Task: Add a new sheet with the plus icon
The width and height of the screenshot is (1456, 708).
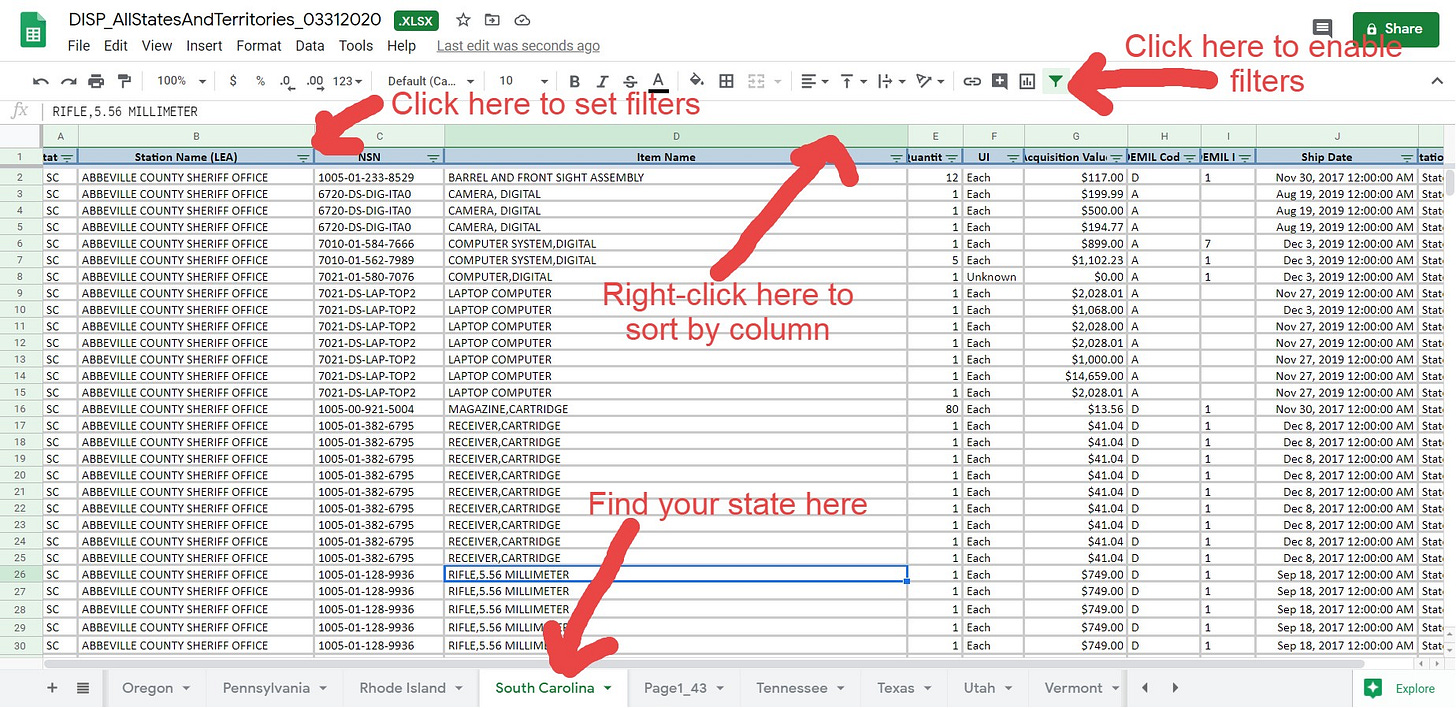Action: [x=52, y=688]
